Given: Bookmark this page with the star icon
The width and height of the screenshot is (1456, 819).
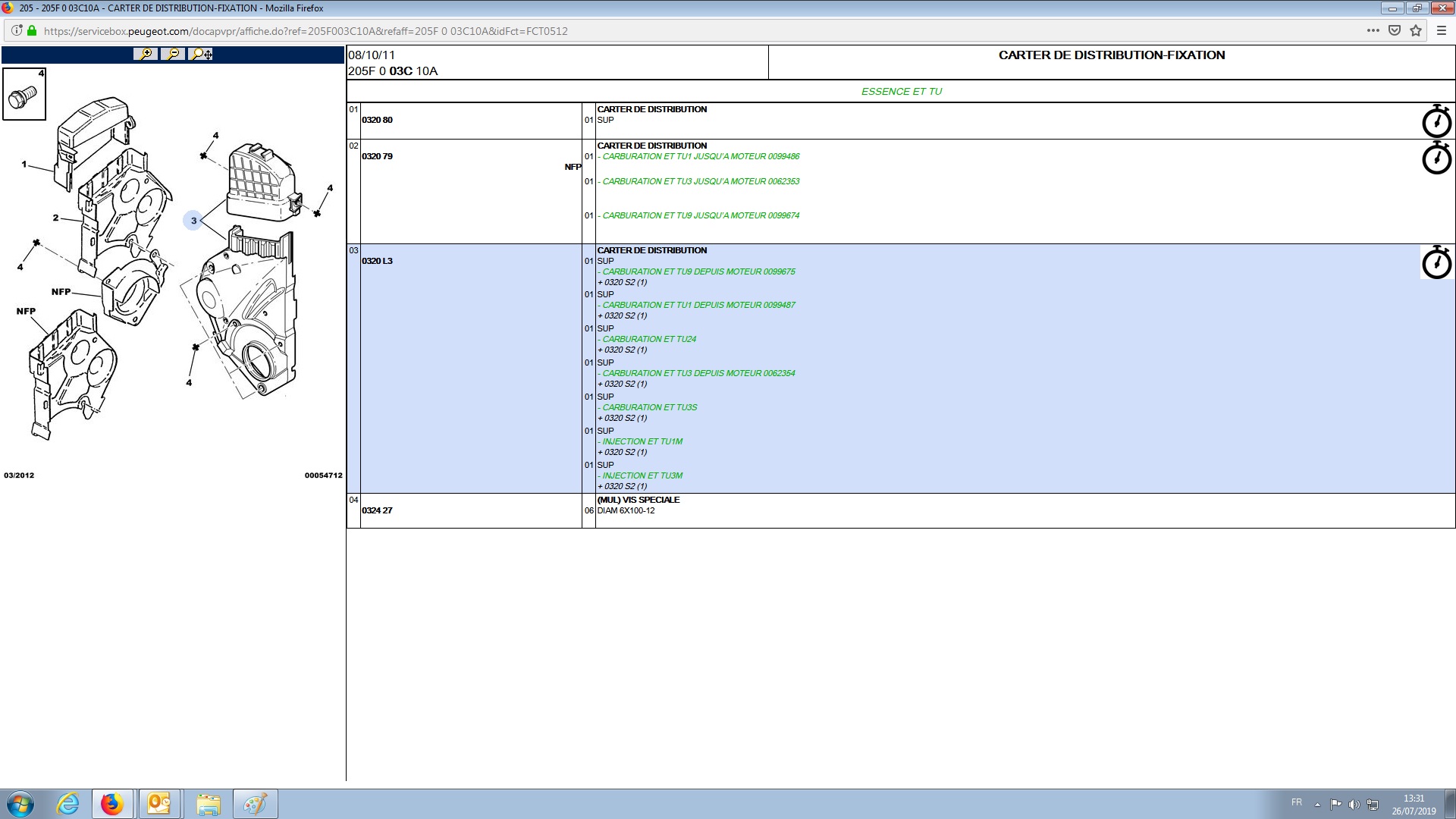Looking at the screenshot, I should click(1416, 31).
